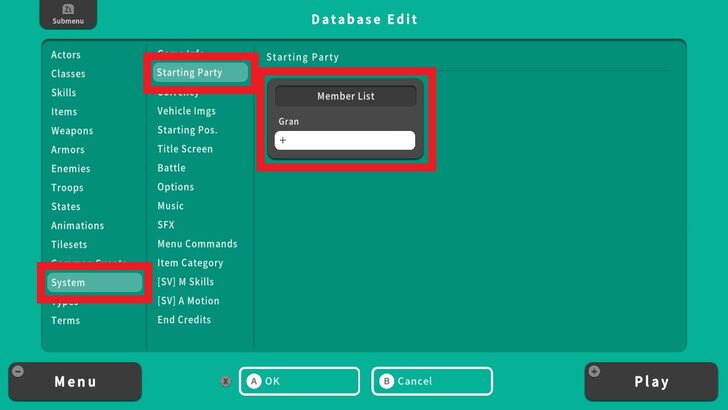The width and height of the screenshot is (728, 410).
Task: Select the End Credits setting
Action: [184, 320]
